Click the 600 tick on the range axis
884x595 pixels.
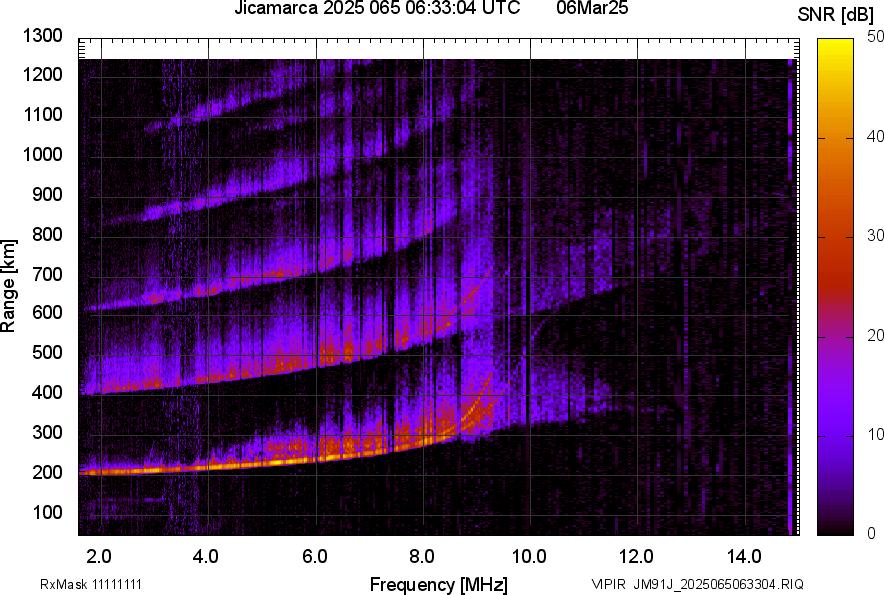click(47, 313)
